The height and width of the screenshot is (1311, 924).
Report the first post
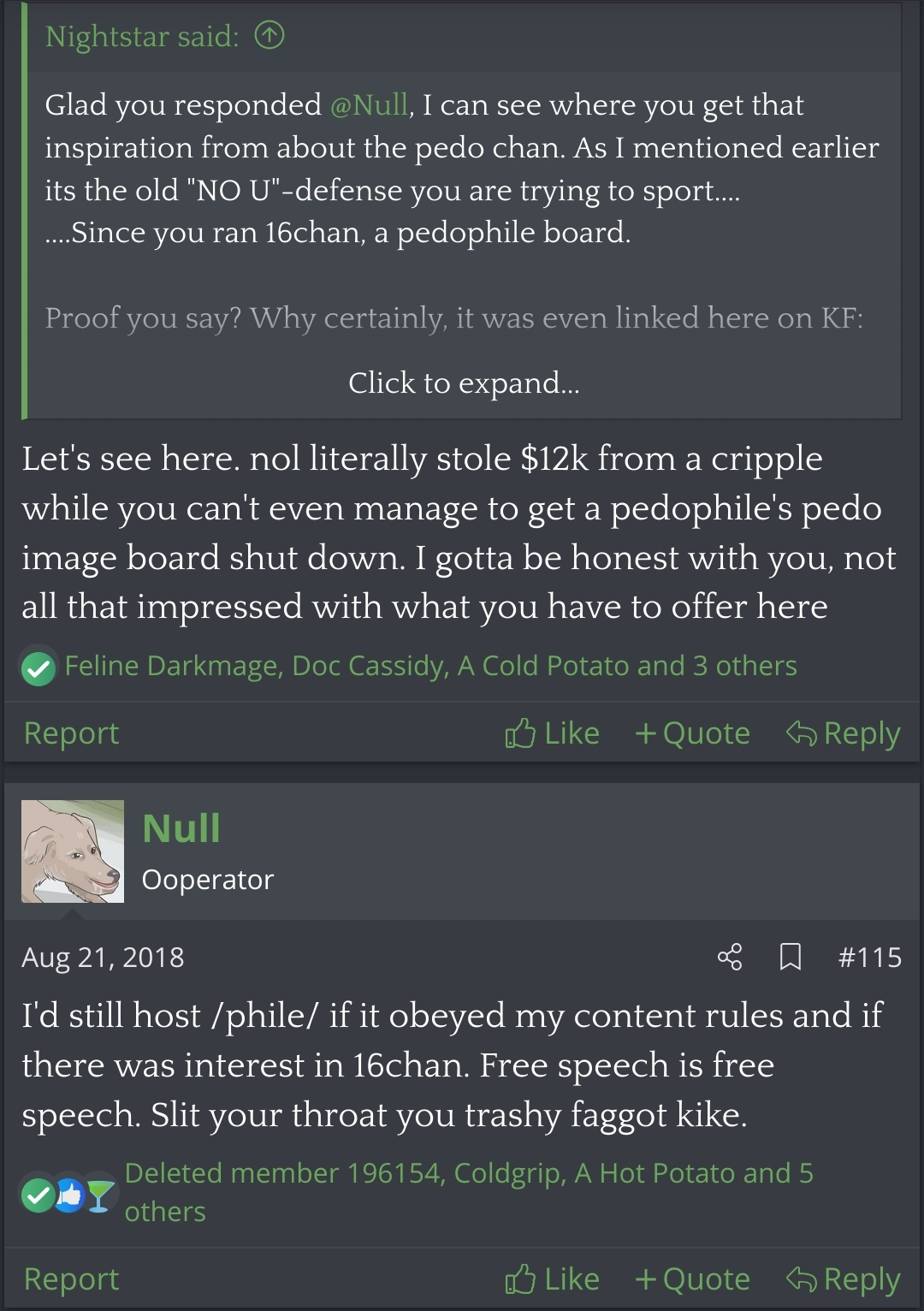(x=71, y=733)
